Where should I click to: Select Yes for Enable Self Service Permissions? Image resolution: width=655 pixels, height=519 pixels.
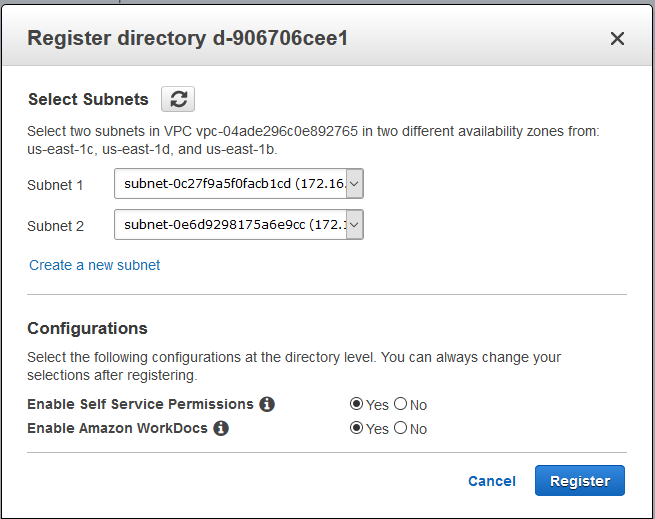356,404
